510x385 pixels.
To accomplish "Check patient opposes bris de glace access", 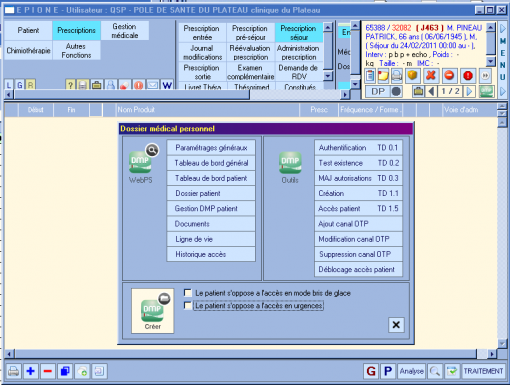I will pyautogui.click(x=188, y=293).
